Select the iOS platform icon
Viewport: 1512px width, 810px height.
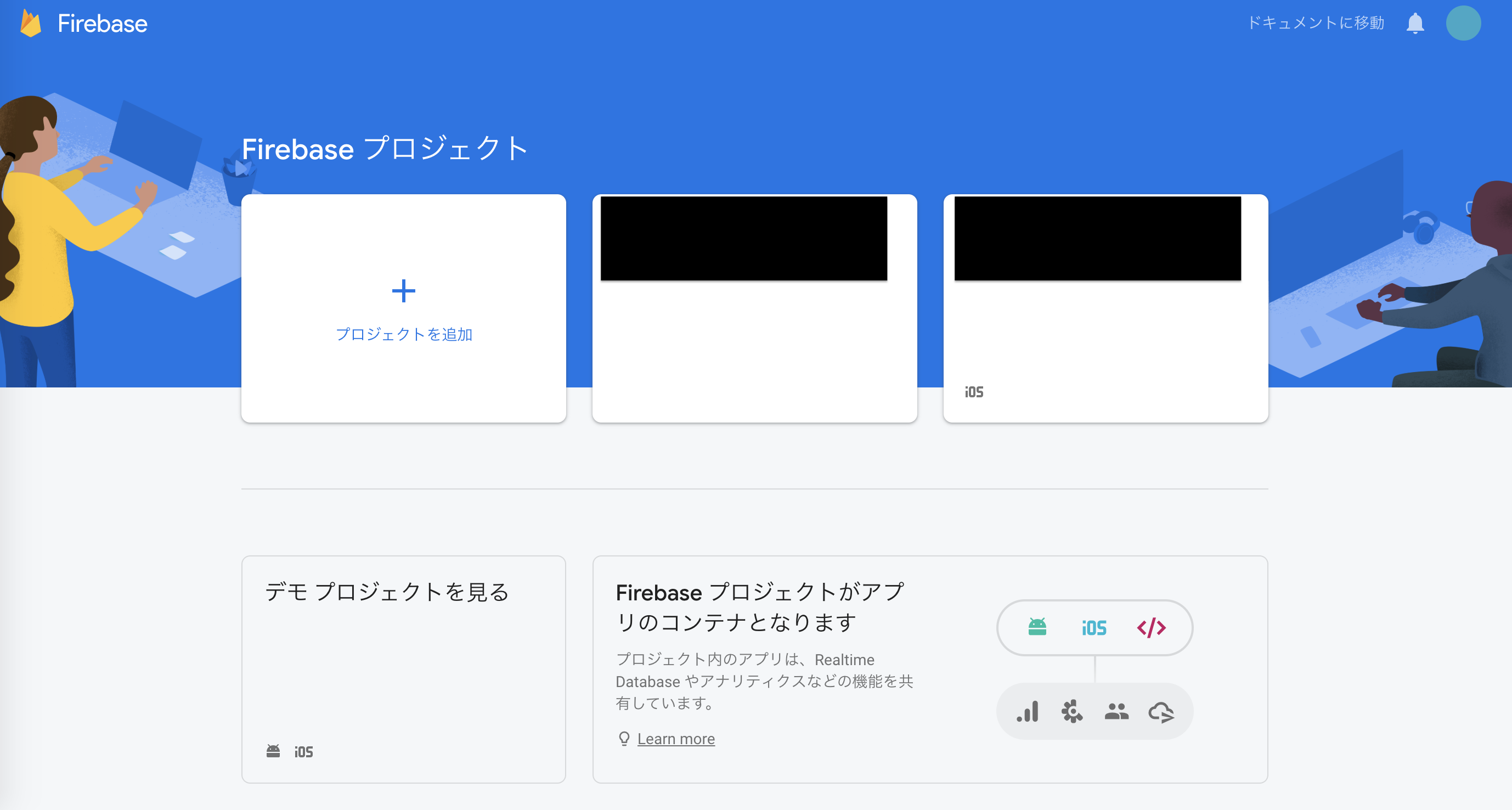point(1093,627)
